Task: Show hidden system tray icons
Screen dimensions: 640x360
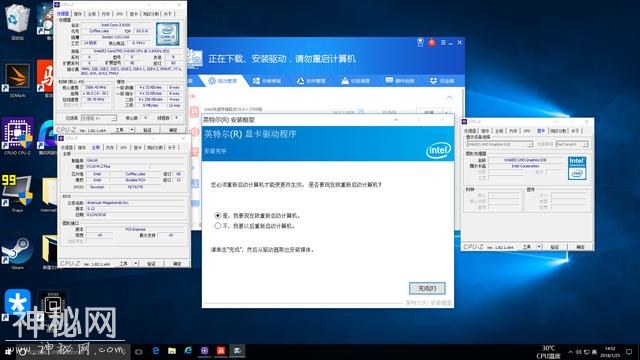Action: (x=570, y=352)
